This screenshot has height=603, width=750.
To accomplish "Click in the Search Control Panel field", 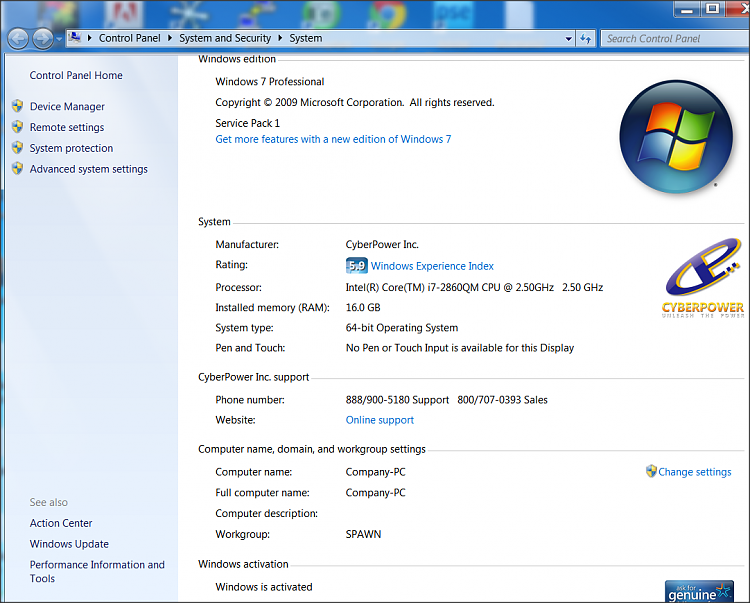I will tap(674, 39).
